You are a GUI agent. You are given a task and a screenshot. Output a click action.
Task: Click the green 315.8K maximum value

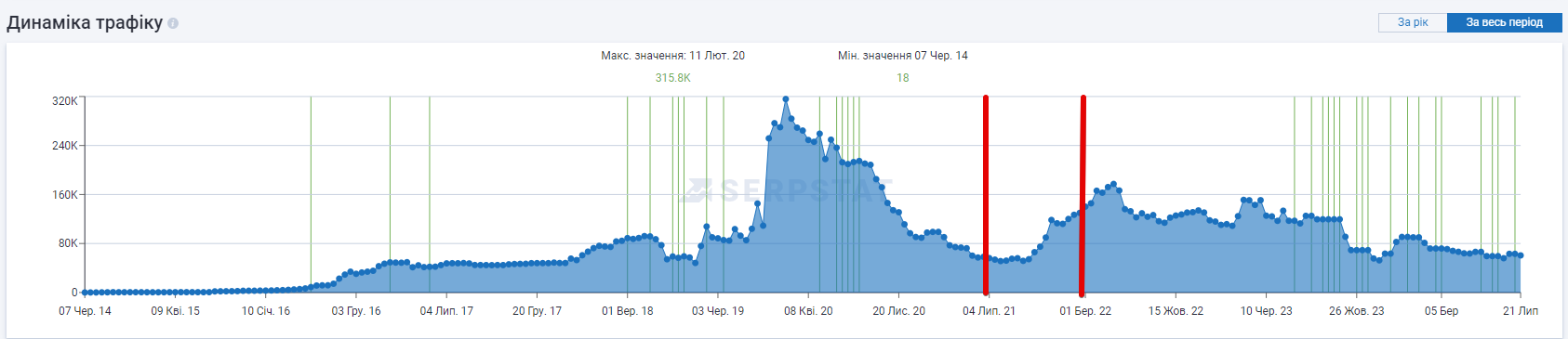pyautogui.click(x=672, y=78)
